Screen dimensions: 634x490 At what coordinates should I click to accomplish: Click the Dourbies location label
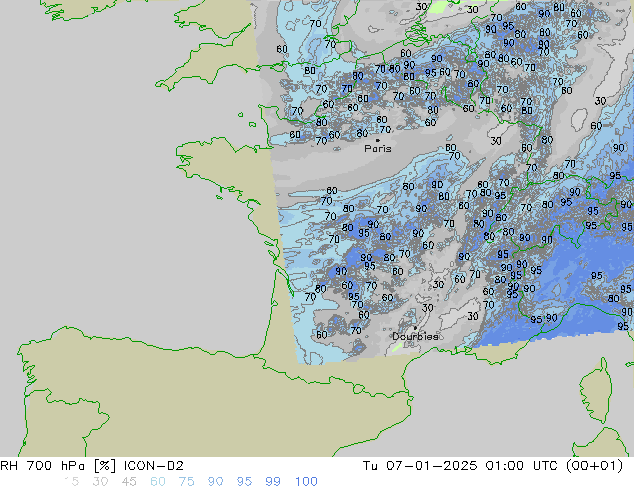tap(415, 336)
